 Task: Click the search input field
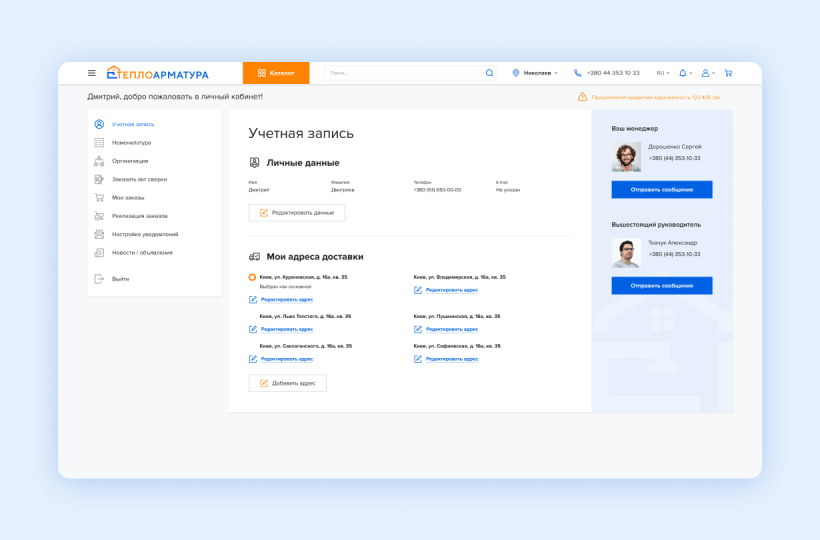[405, 73]
